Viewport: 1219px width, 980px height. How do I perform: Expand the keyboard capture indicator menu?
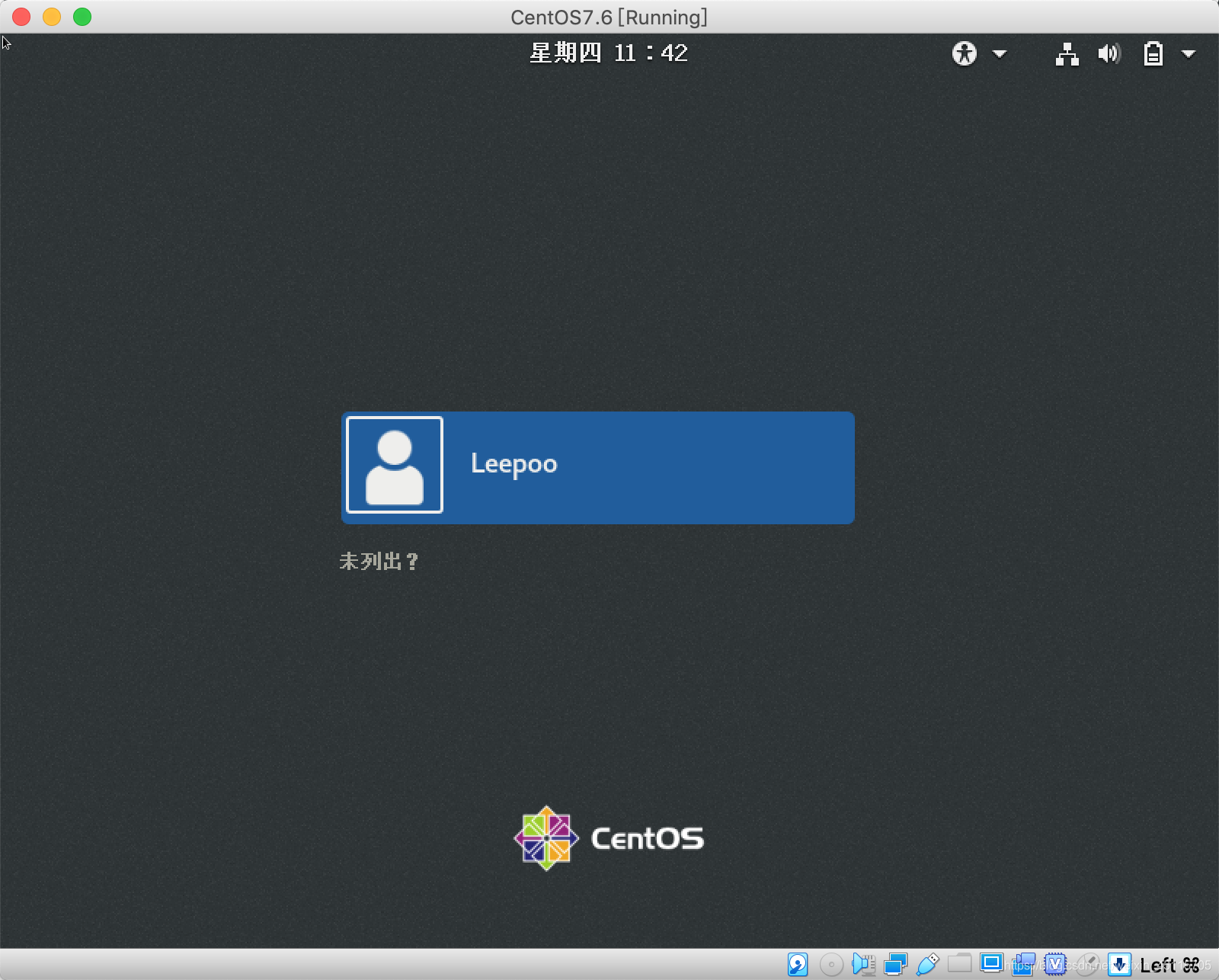(x=1118, y=965)
